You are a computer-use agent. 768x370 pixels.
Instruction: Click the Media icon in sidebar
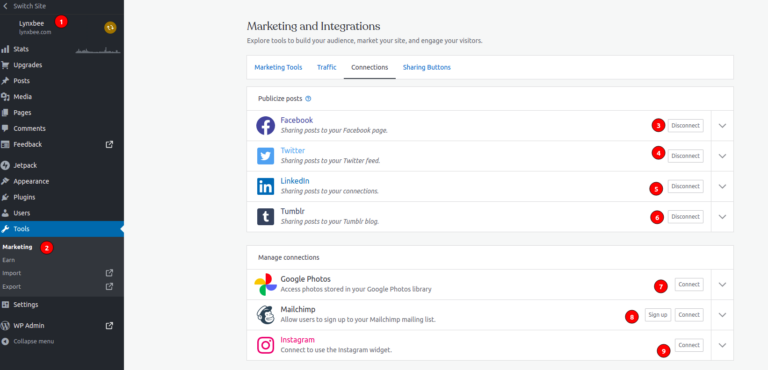click(5, 97)
